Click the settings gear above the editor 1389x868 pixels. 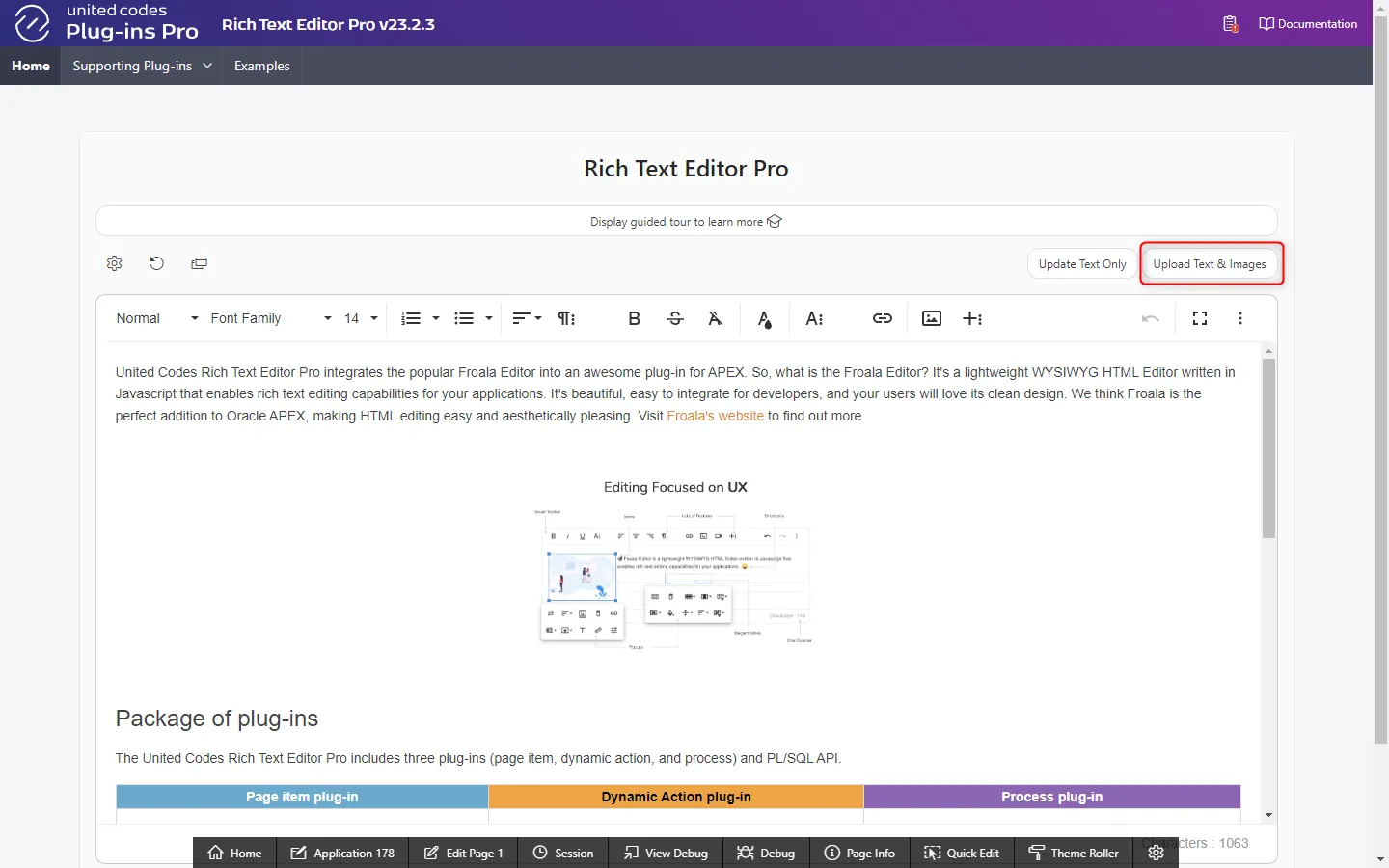pyautogui.click(x=115, y=263)
